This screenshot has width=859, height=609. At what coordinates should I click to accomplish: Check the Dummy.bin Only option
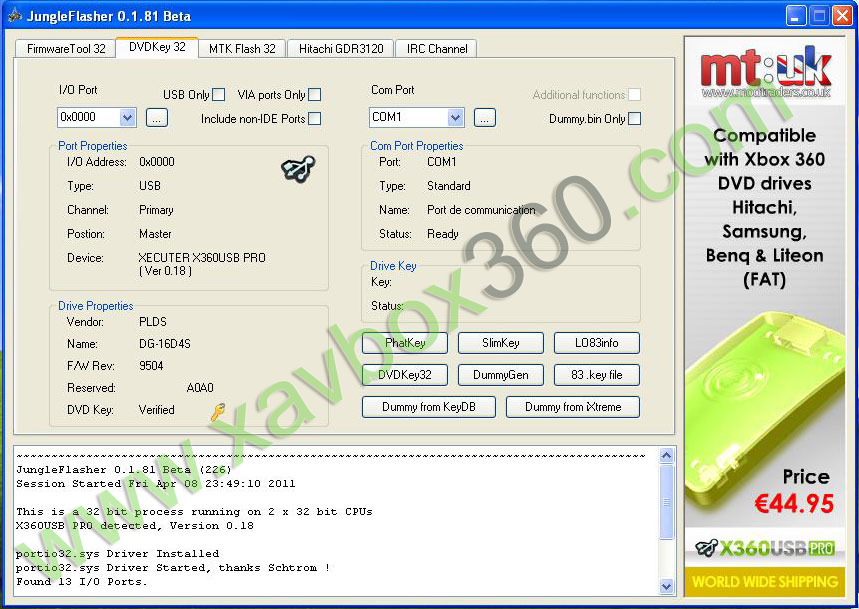[634, 118]
